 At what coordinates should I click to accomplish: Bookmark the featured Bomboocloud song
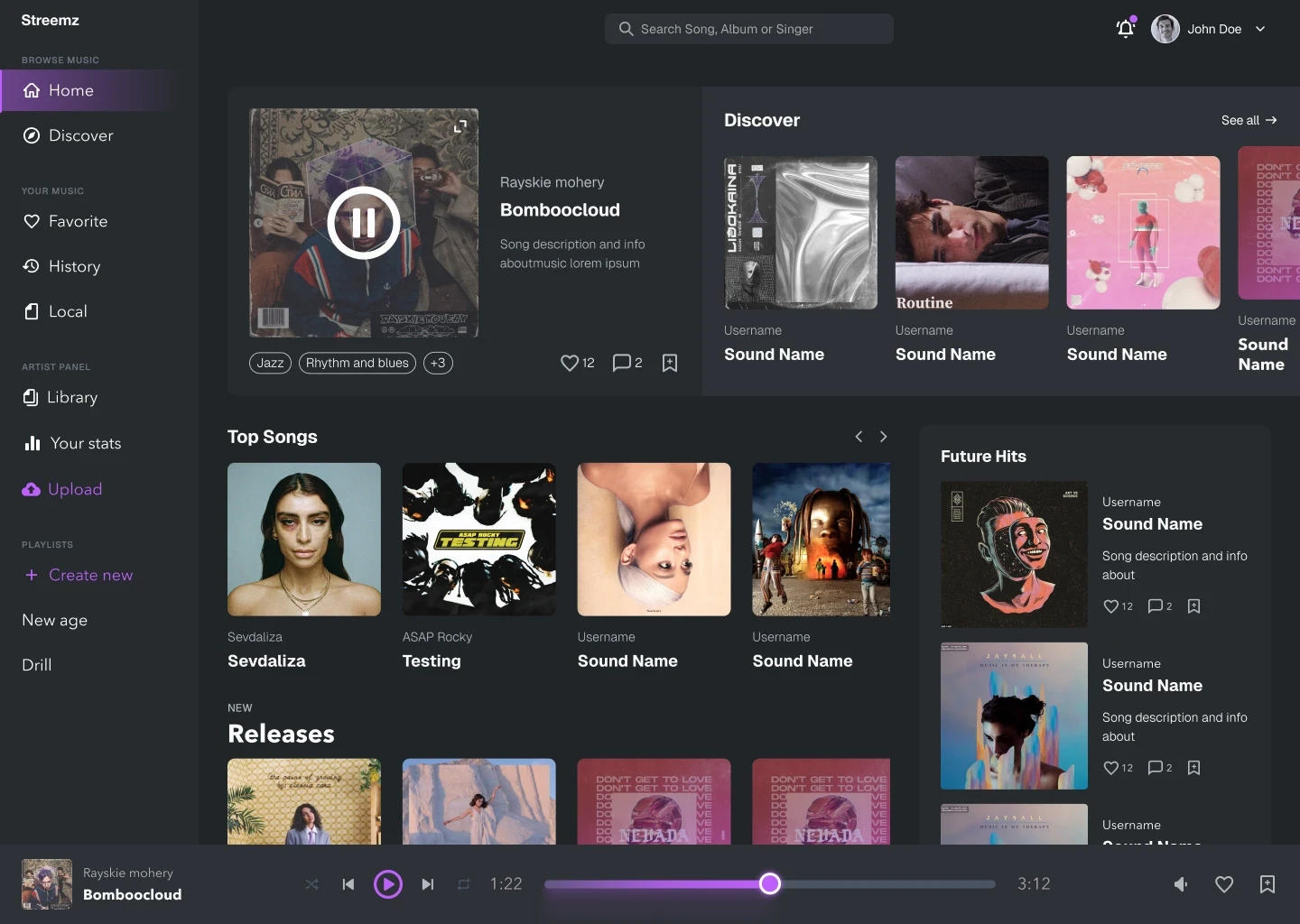click(x=670, y=363)
